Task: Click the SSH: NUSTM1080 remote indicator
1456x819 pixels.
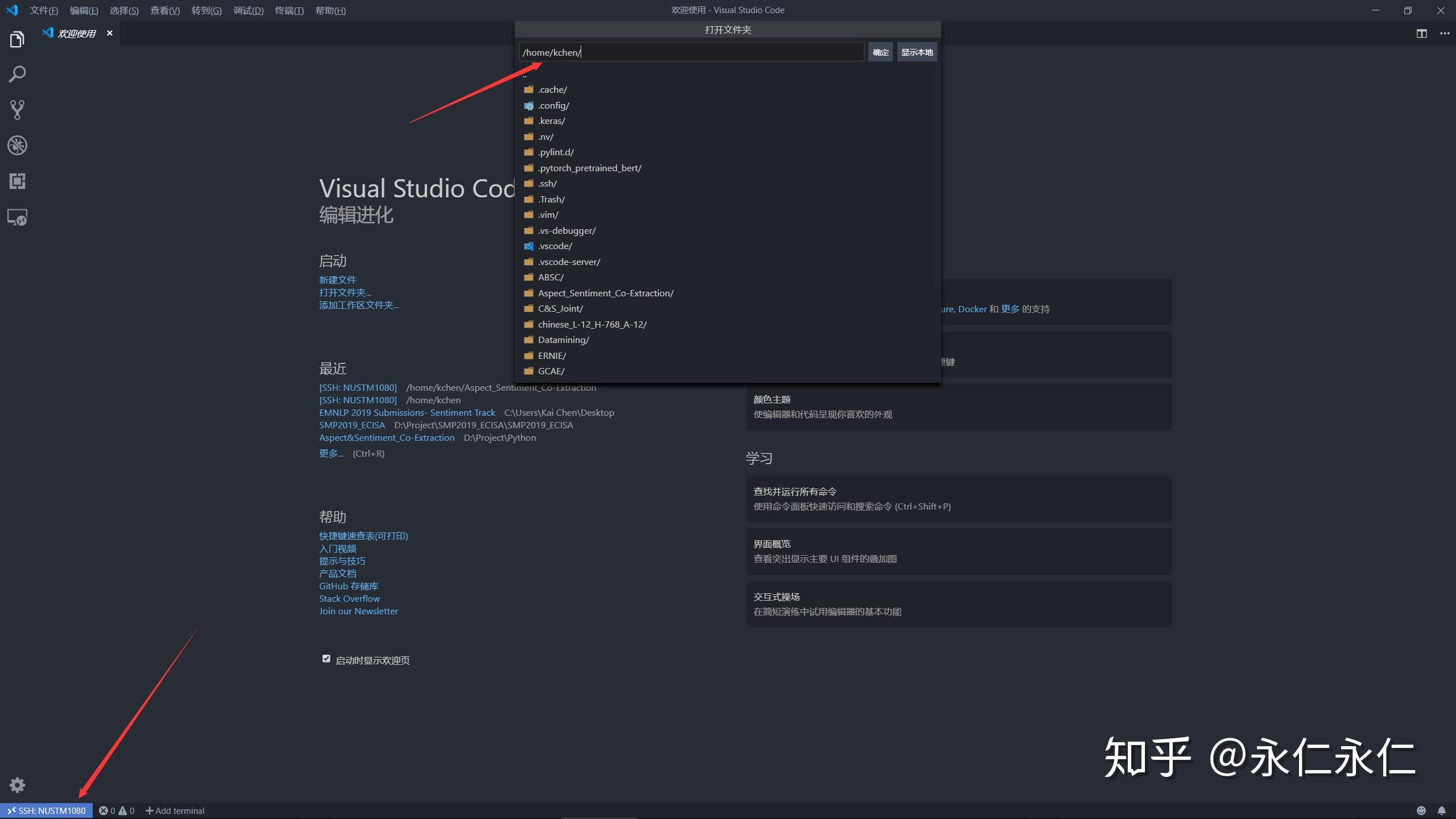Action: tap(47, 810)
